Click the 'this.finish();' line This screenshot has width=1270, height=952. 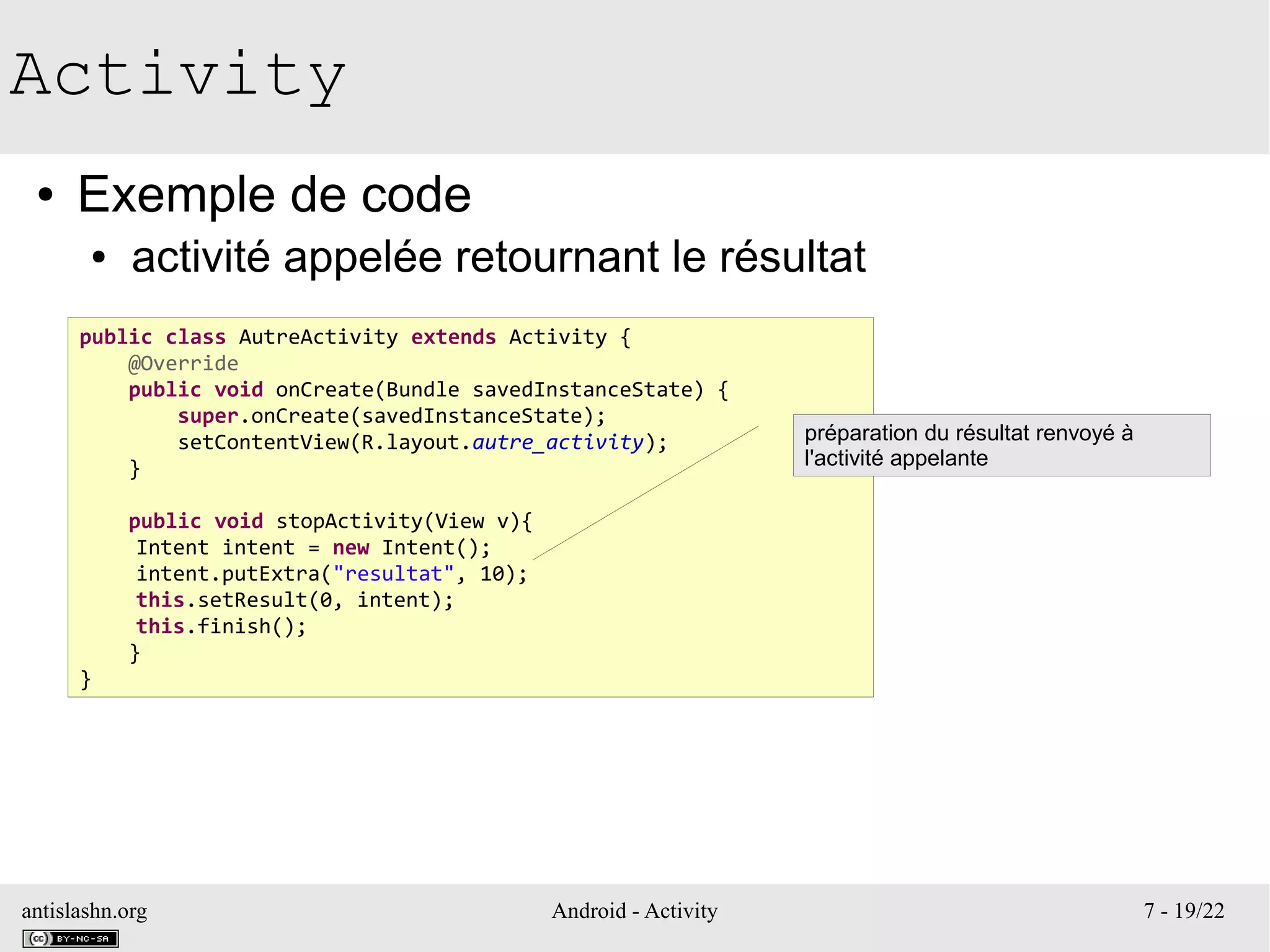(x=221, y=626)
